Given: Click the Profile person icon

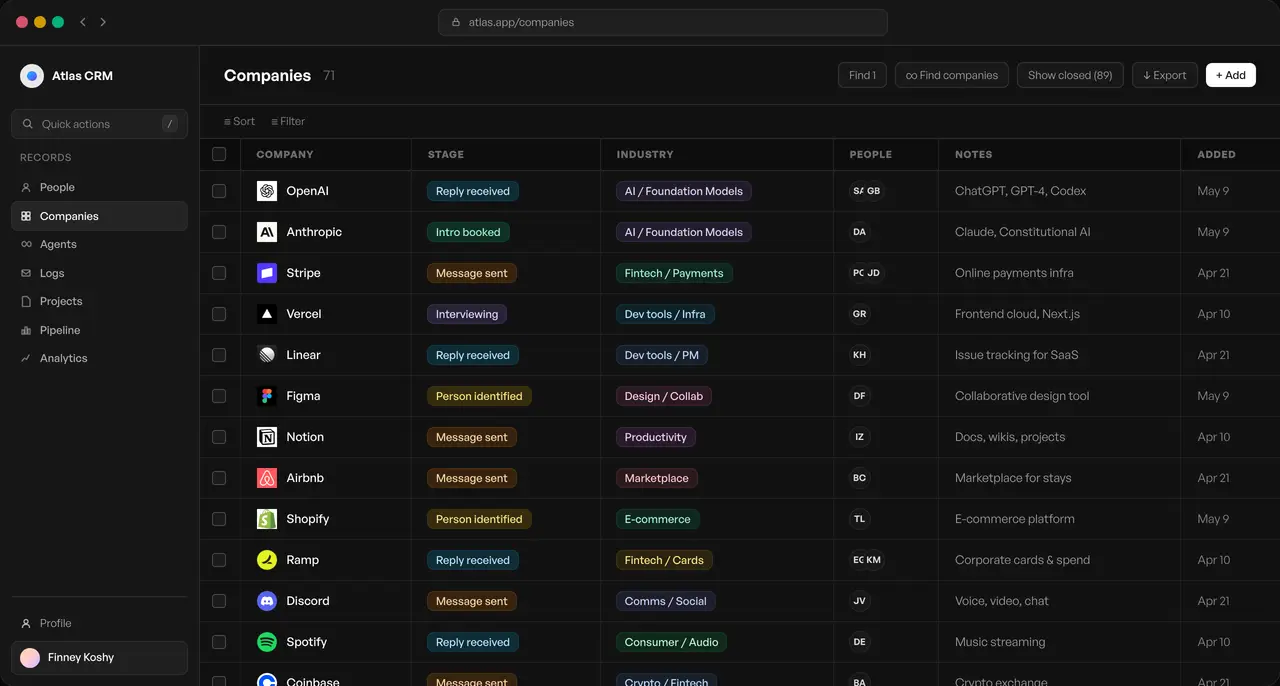Looking at the screenshot, I should [x=26, y=623].
